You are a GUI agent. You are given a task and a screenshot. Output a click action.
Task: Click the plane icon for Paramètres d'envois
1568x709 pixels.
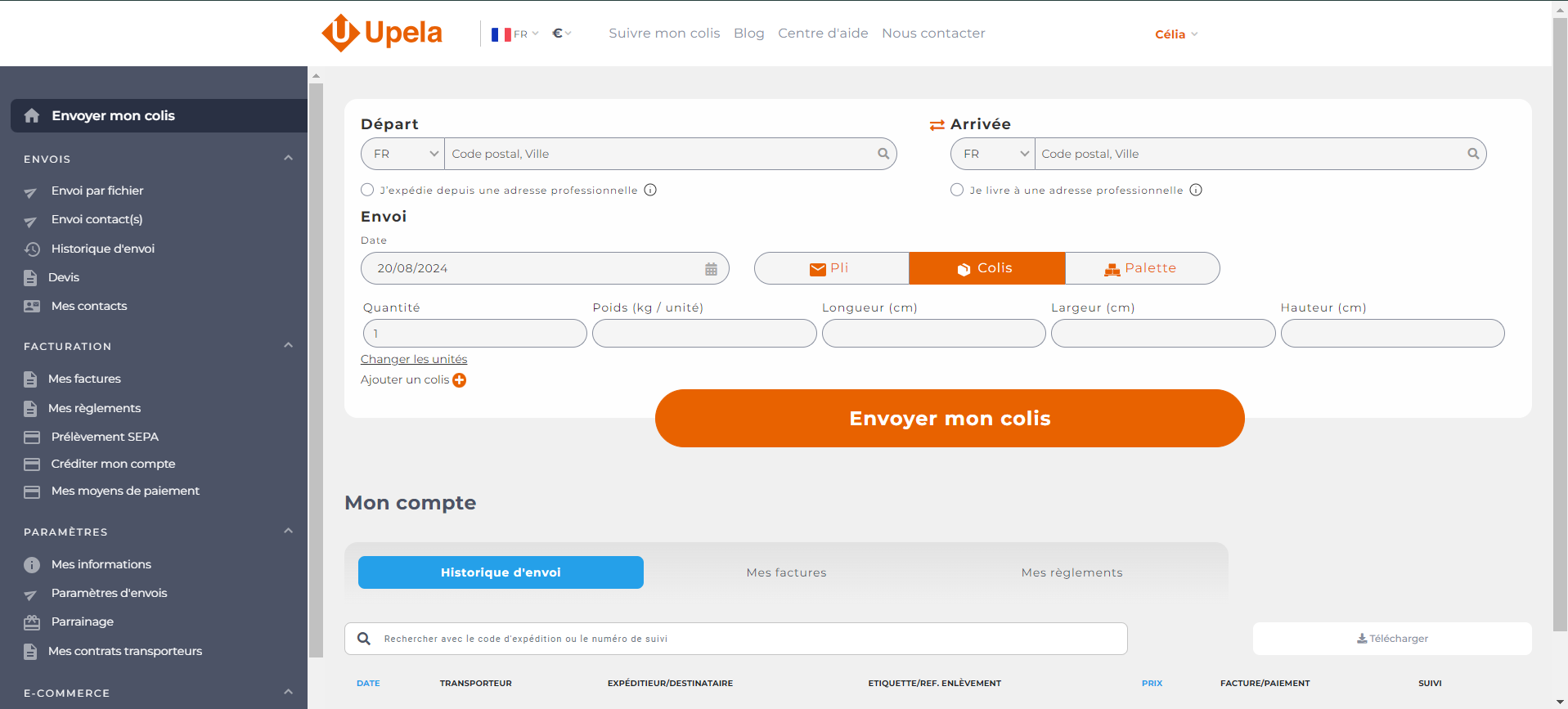30,595
